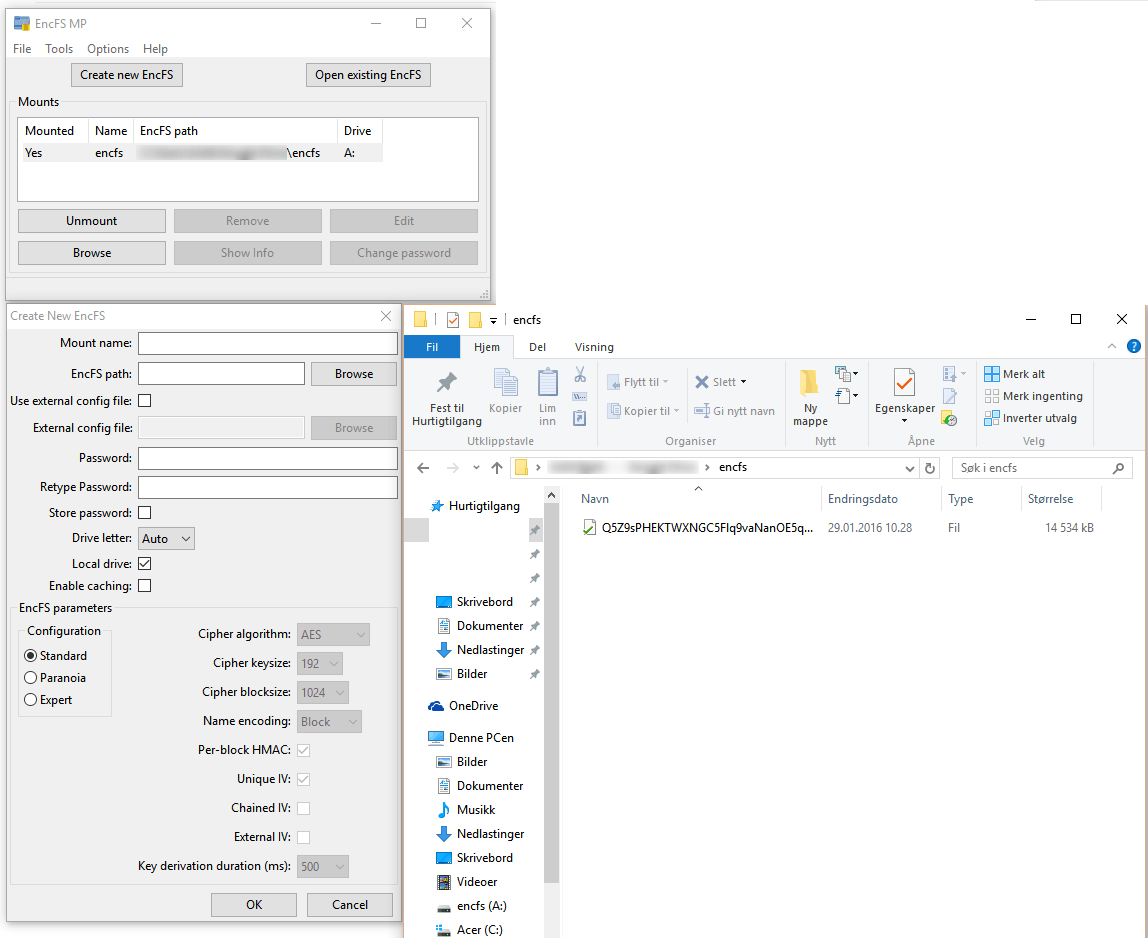Open the Tools menu in EncFS MP

pyautogui.click(x=59, y=49)
